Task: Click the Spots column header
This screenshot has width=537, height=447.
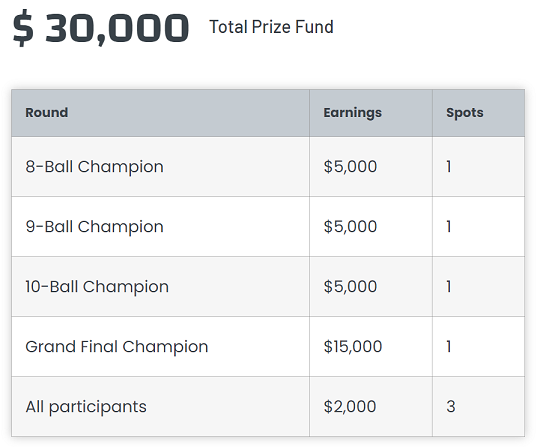Action: tap(465, 113)
